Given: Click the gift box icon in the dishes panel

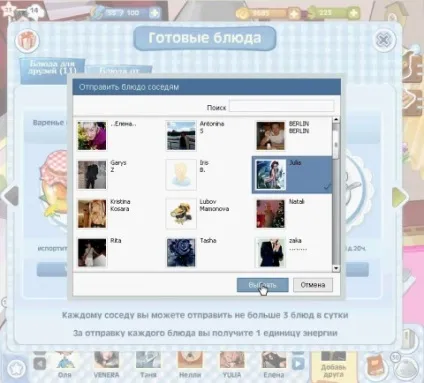Looking at the screenshot, I should click(27, 40).
